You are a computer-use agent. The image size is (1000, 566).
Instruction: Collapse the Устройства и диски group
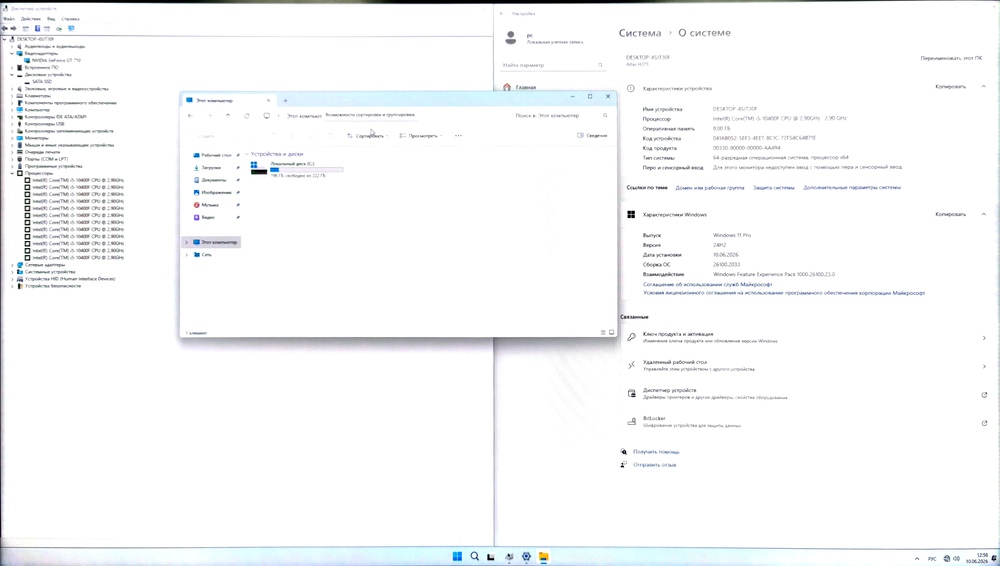[247, 154]
